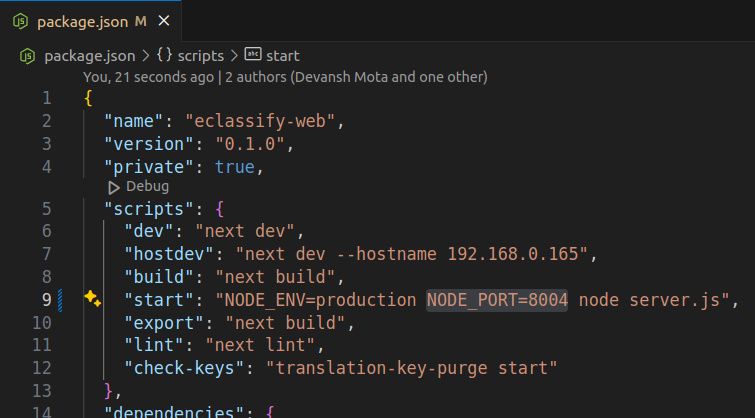Click the Debug code lens above scripts

pyautogui.click(x=147, y=187)
